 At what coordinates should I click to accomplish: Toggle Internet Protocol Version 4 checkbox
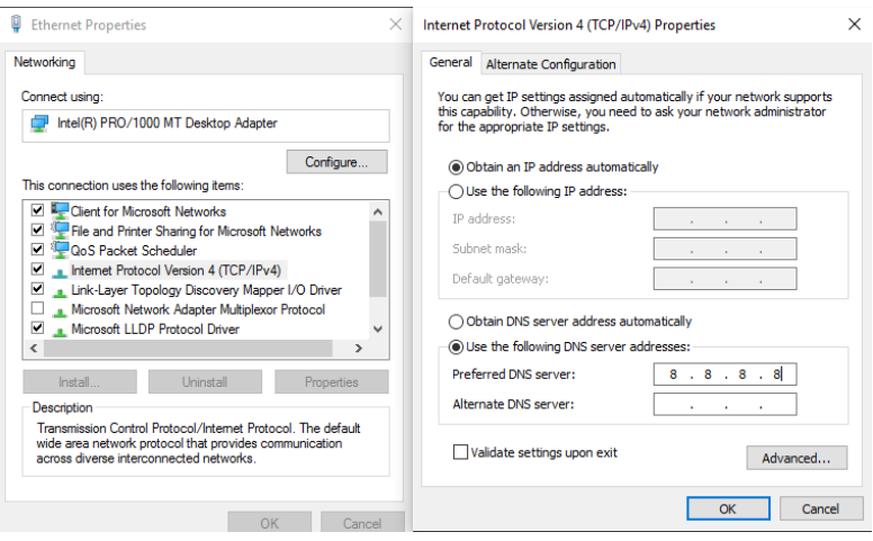point(37,269)
